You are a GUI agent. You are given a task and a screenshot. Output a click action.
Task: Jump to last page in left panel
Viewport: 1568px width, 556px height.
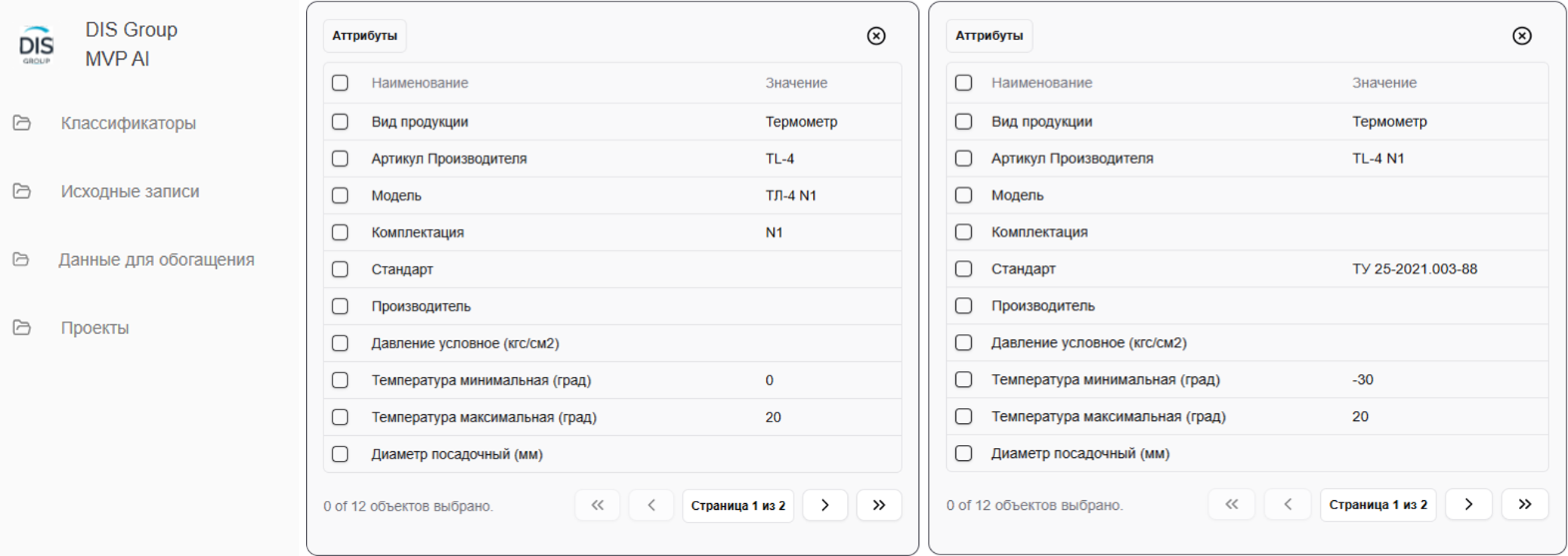pos(879,505)
